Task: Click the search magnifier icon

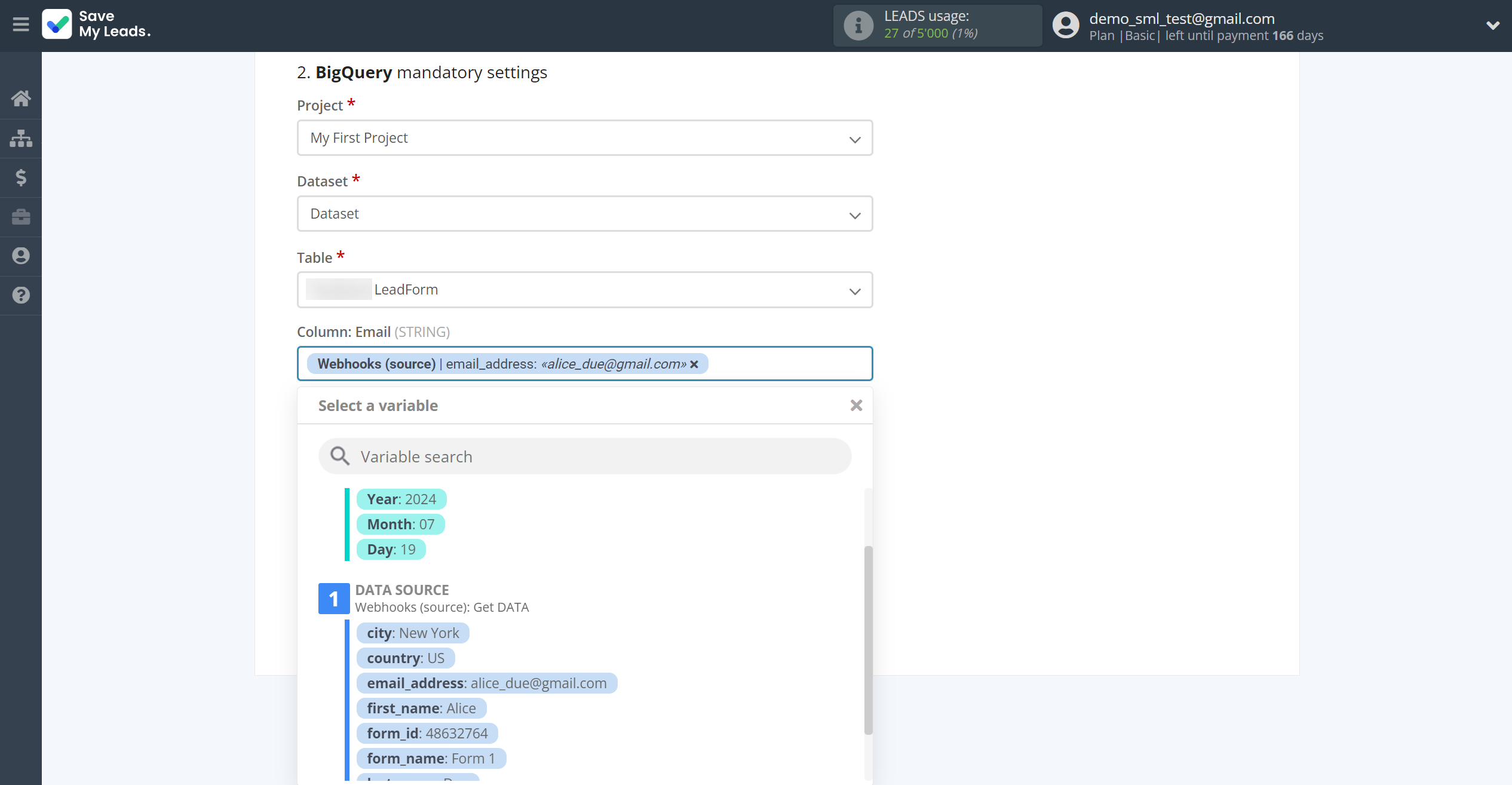Action: coord(340,456)
